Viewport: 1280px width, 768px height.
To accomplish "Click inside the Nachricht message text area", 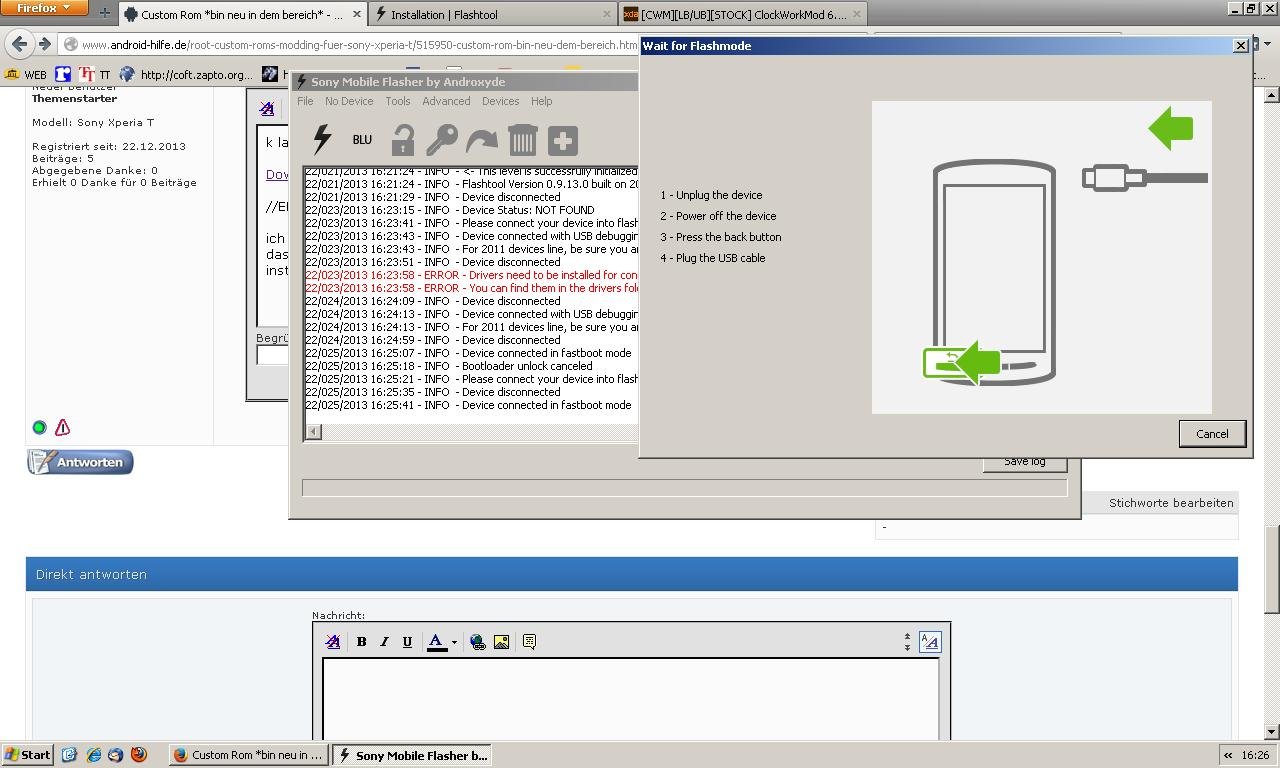I will point(631,698).
